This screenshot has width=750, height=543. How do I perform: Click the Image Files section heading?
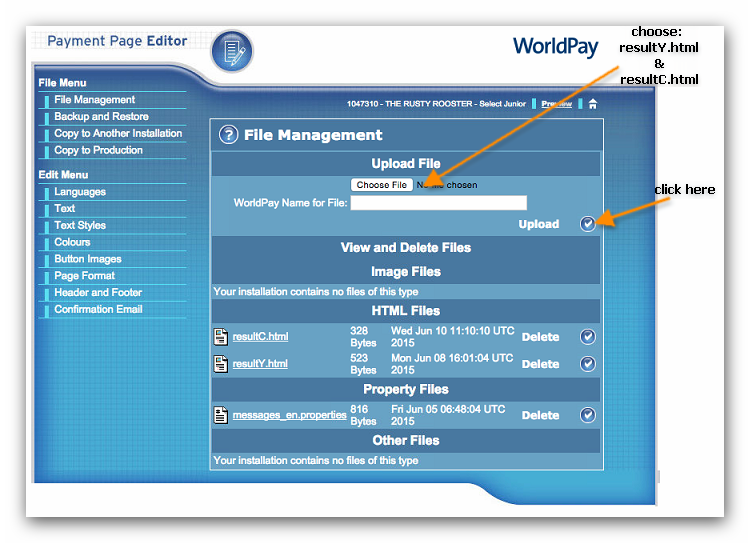pos(406,272)
